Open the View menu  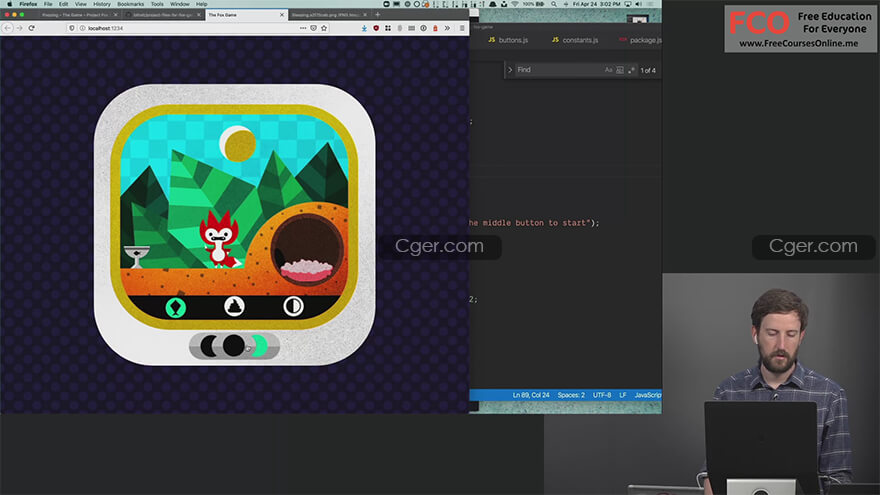(81, 4)
